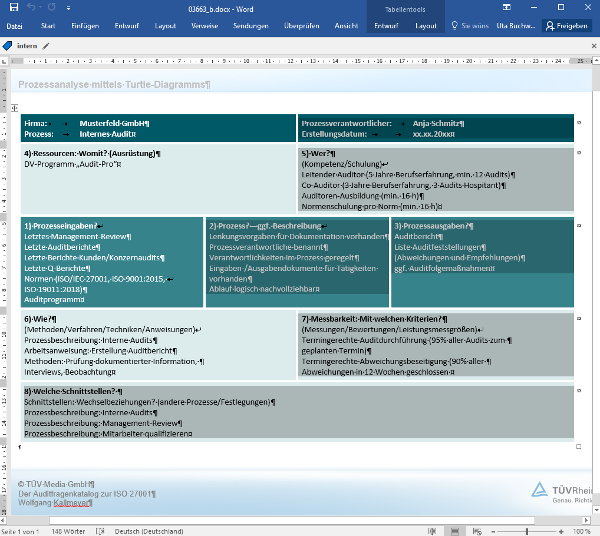This screenshot has height=536, width=600.
Task: Open the Datei menu
Action: click(x=15, y=25)
